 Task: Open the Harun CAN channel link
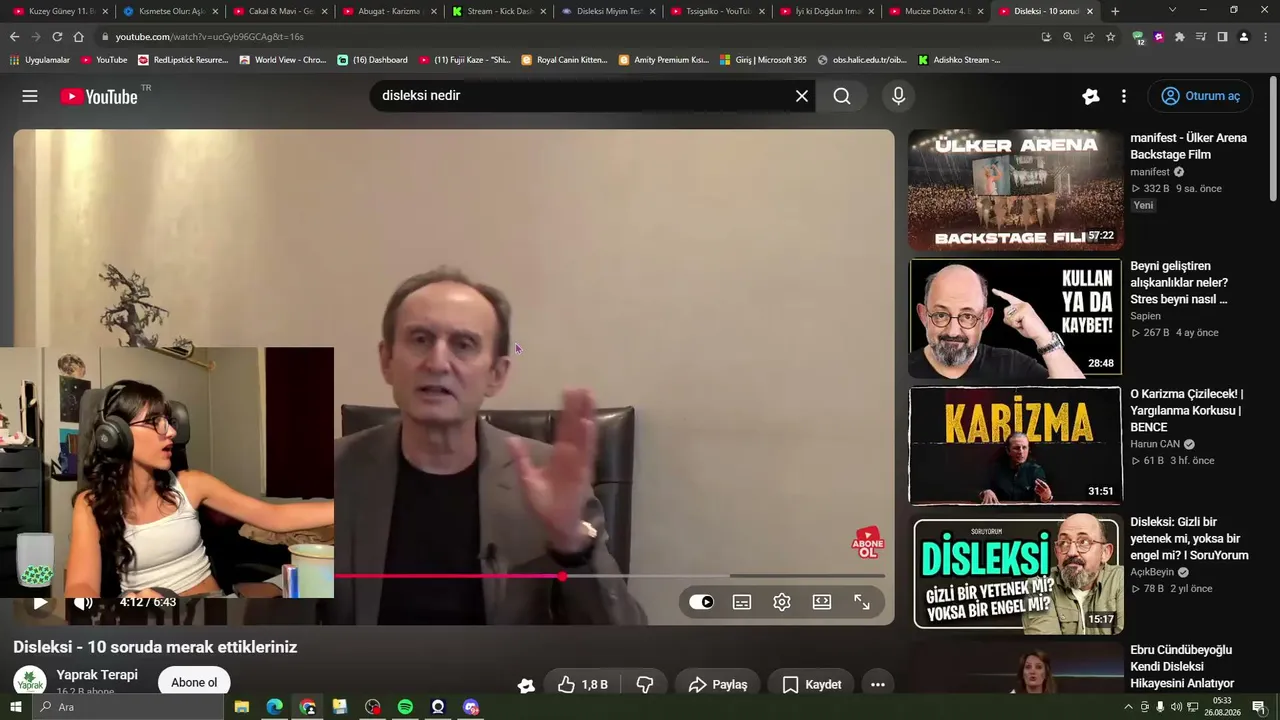point(1155,444)
